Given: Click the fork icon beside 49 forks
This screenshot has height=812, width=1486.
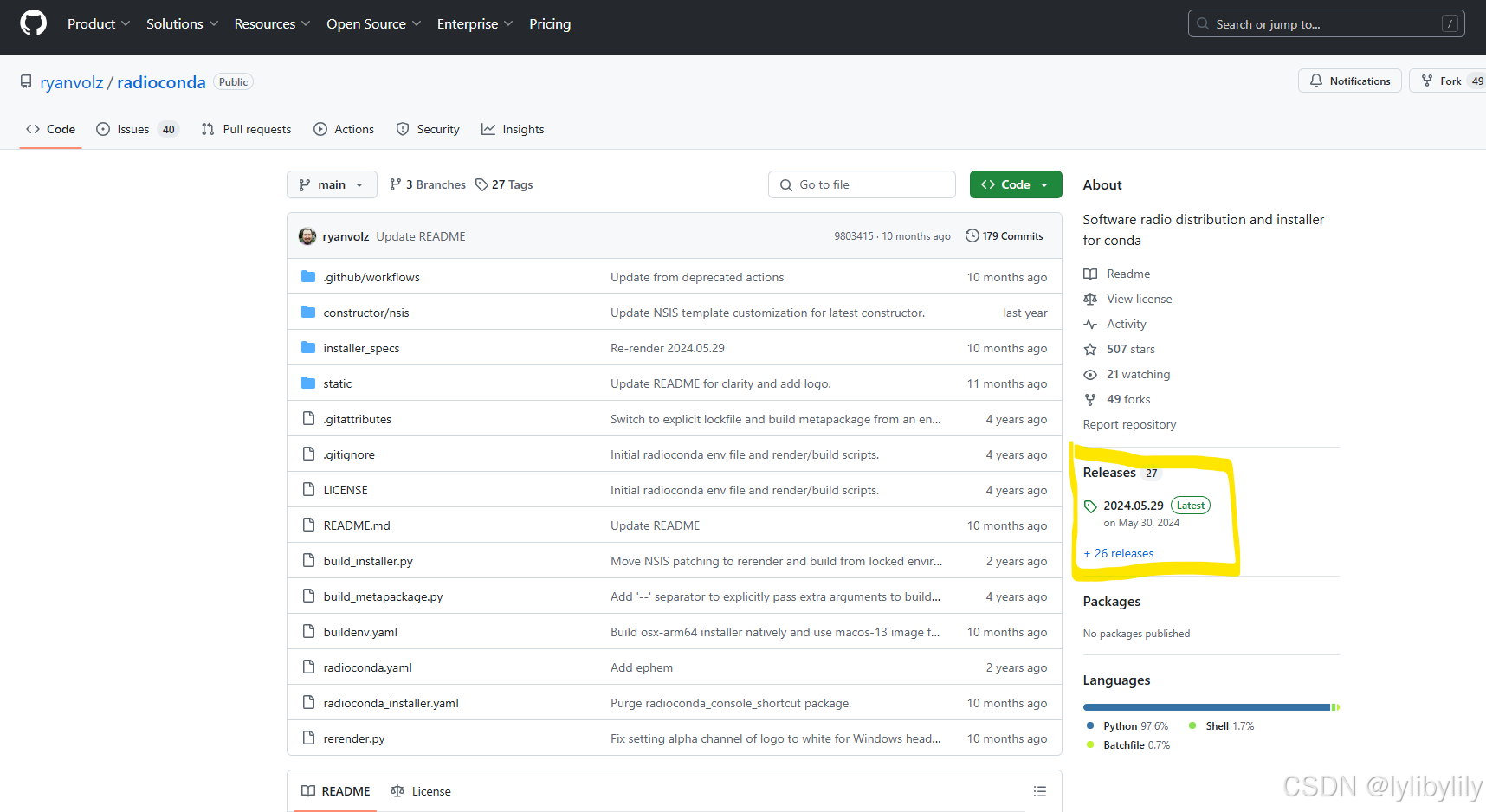Looking at the screenshot, I should (x=1090, y=399).
